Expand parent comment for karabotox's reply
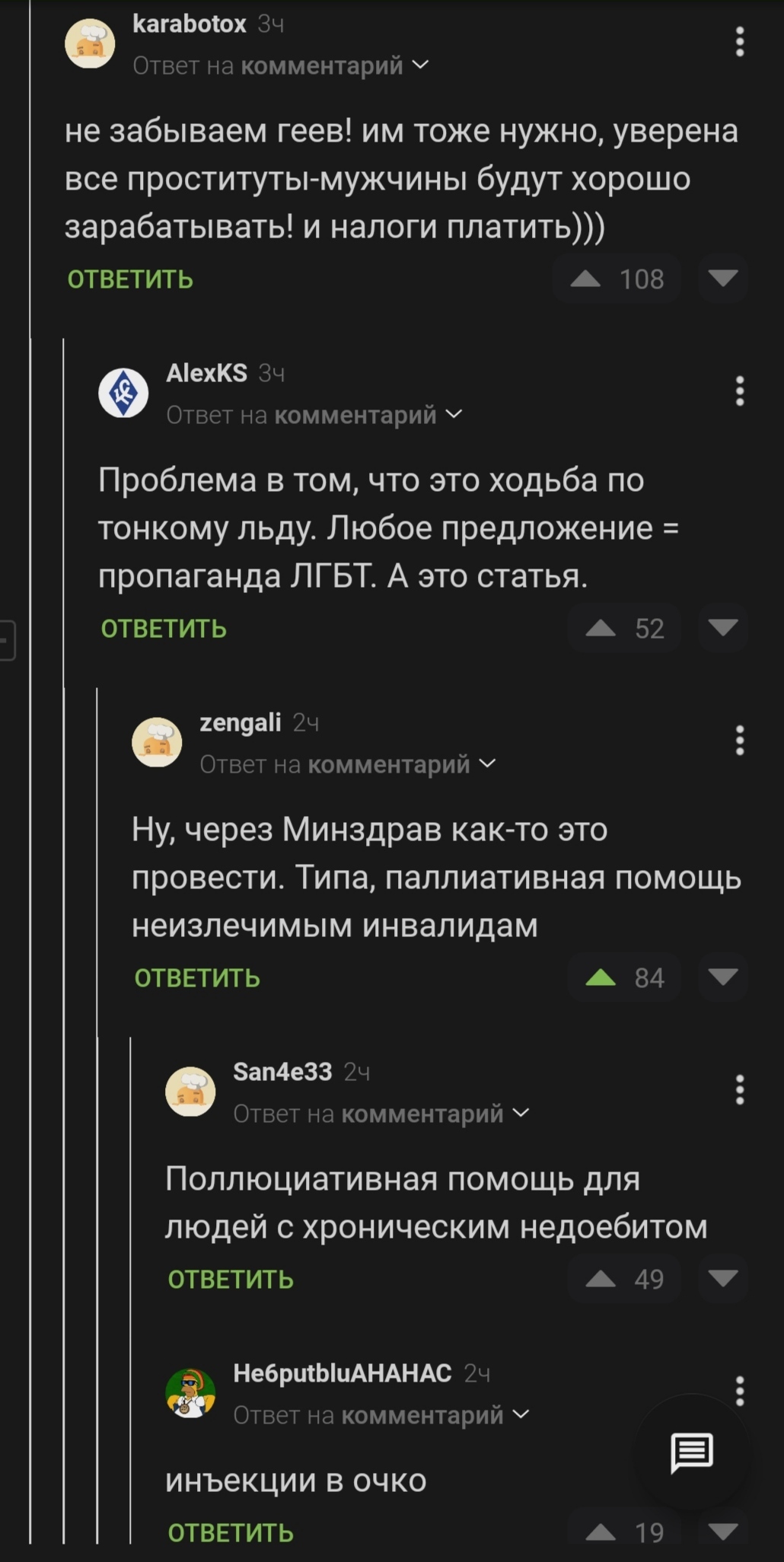This screenshot has width=784, height=1562. pyautogui.click(x=420, y=65)
